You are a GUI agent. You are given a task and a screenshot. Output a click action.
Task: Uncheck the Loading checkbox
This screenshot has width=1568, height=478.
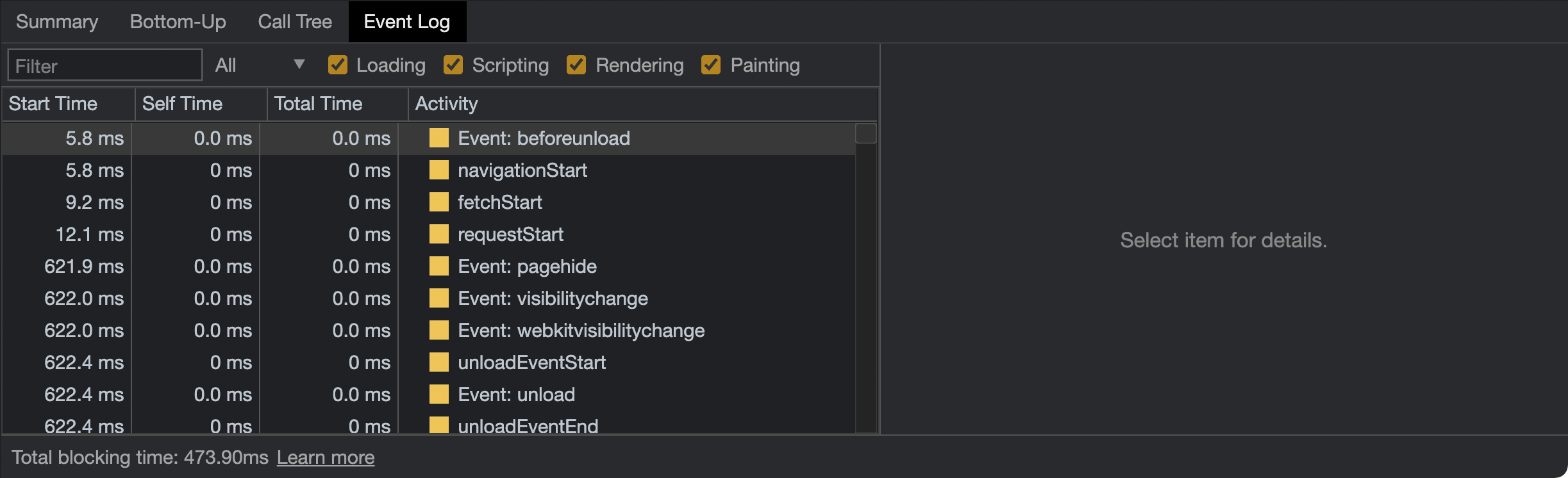coord(337,65)
